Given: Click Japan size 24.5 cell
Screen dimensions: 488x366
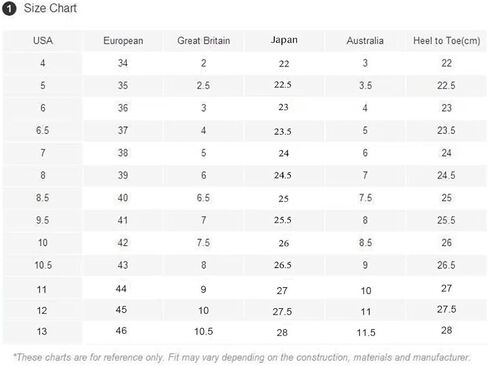Looking at the screenshot, I should (x=283, y=175).
